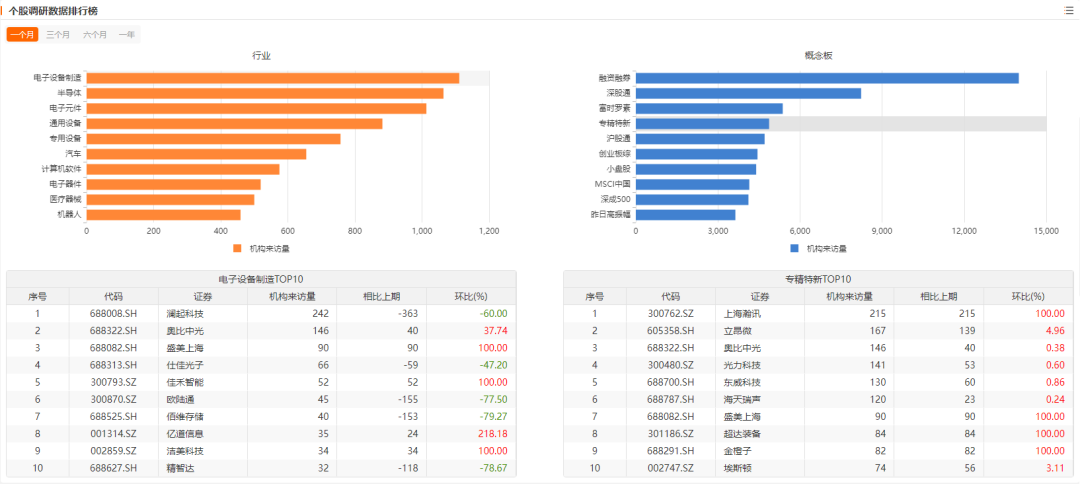1080x484 pixels.
Task: Click the 沪股通 bar in 概念板 chart
Action: [x=700, y=138]
